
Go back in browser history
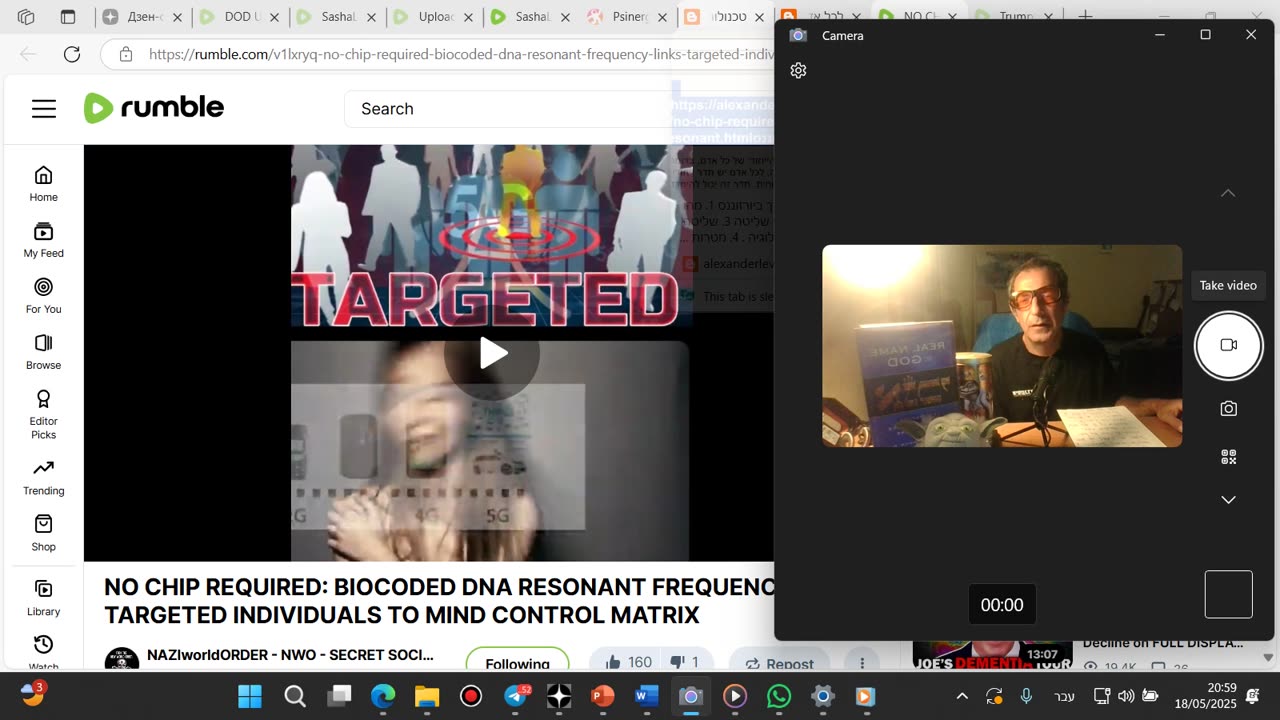pos(28,54)
